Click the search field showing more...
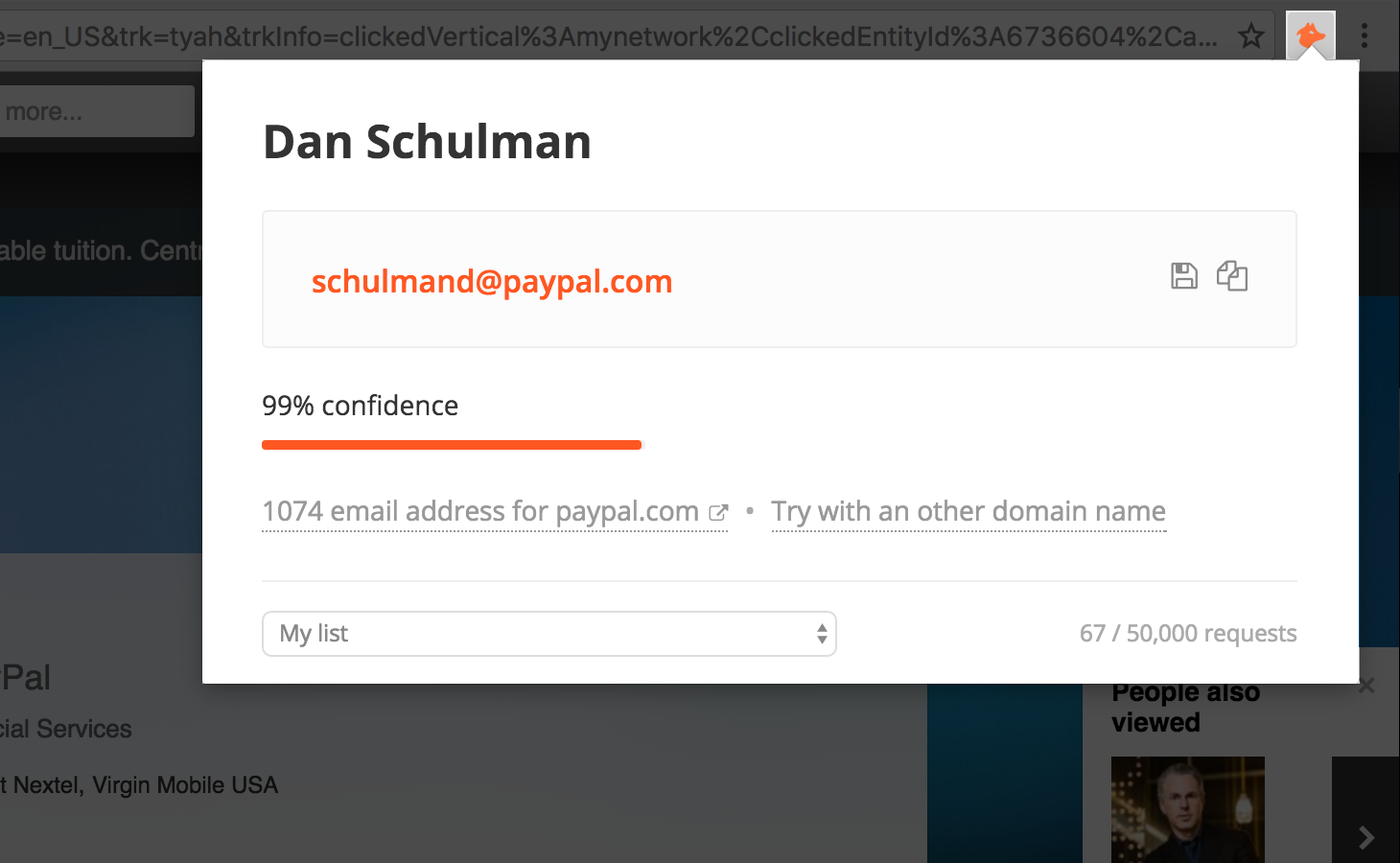The image size is (1400, 863). click(x=96, y=111)
